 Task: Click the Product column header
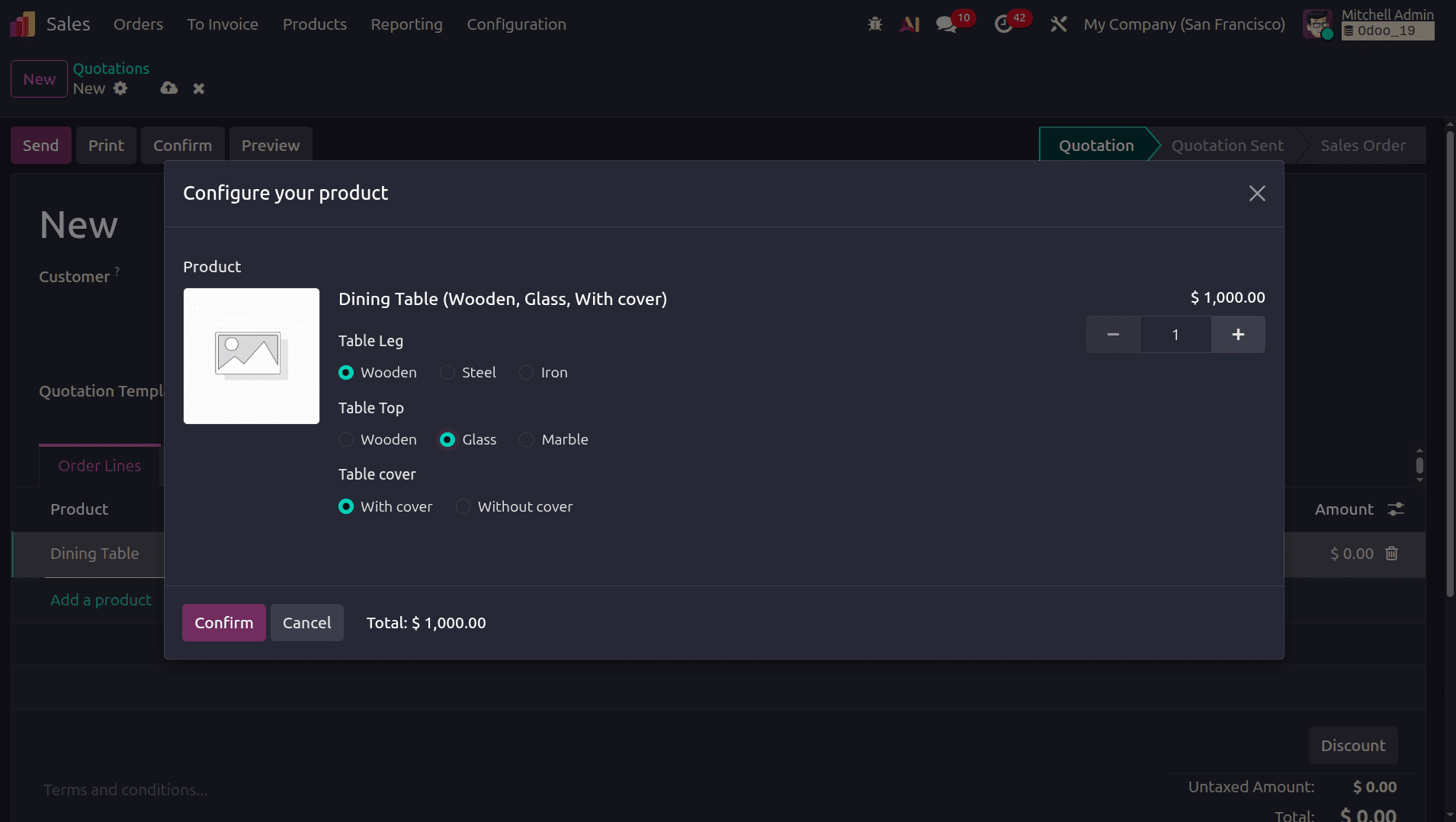click(x=79, y=509)
